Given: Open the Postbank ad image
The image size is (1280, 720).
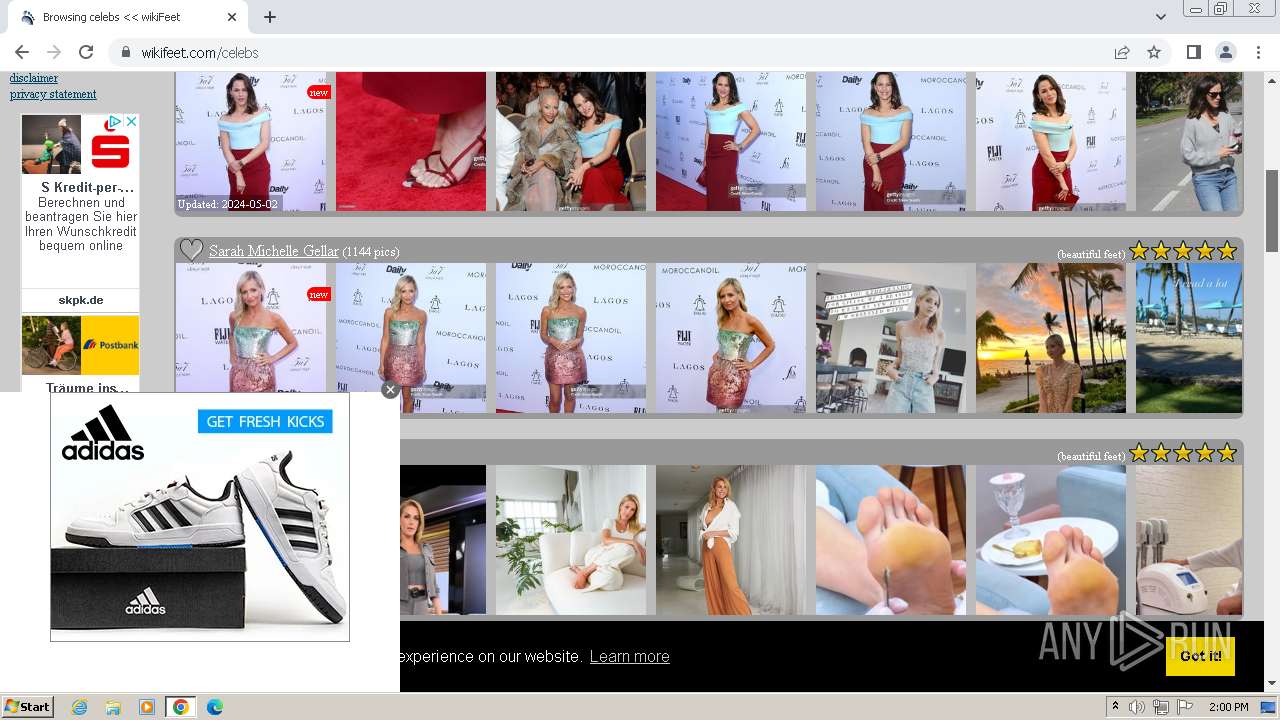Looking at the screenshot, I should [80, 345].
